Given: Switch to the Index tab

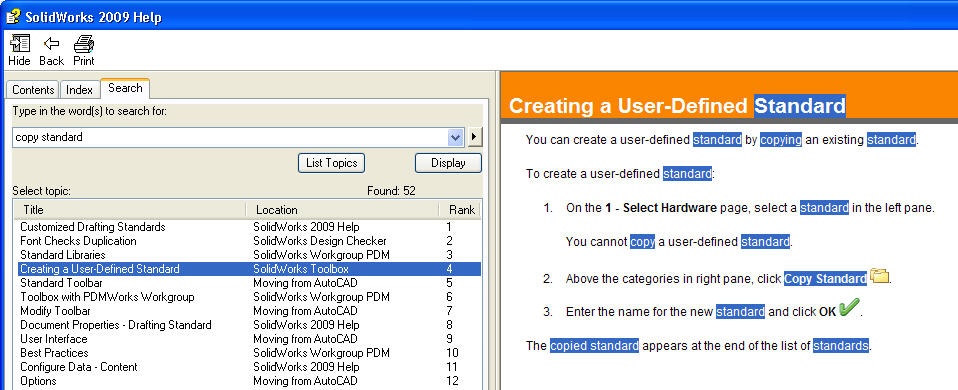Looking at the screenshot, I should (79, 90).
